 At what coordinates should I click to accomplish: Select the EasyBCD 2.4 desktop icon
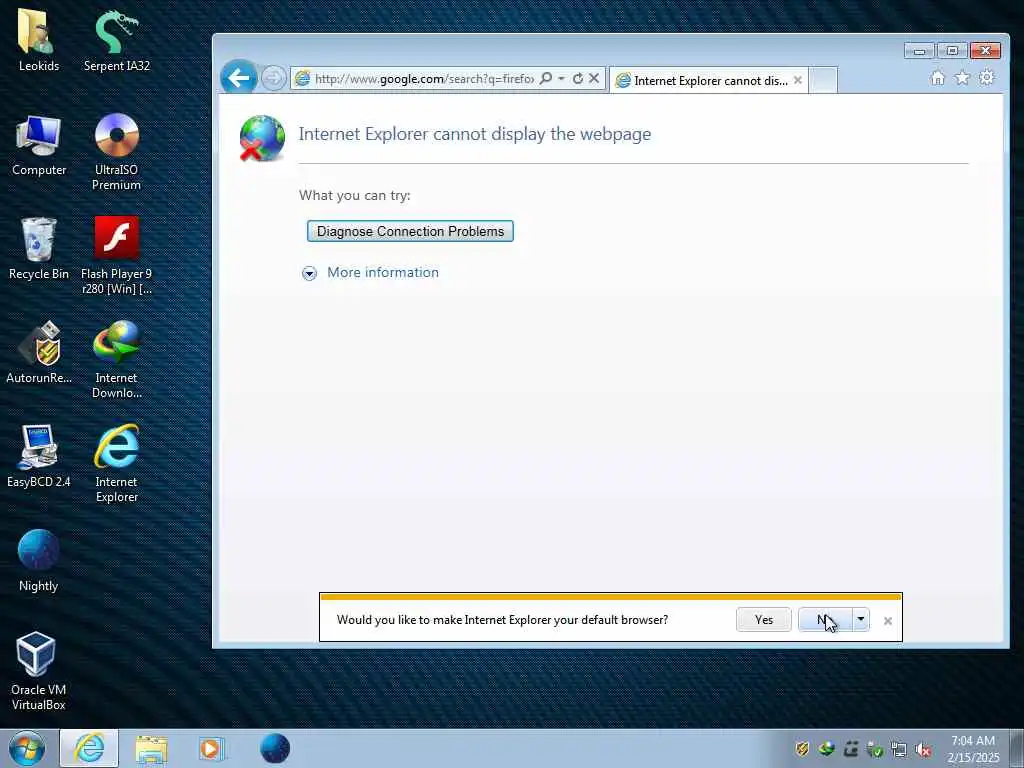click(39, 456)
